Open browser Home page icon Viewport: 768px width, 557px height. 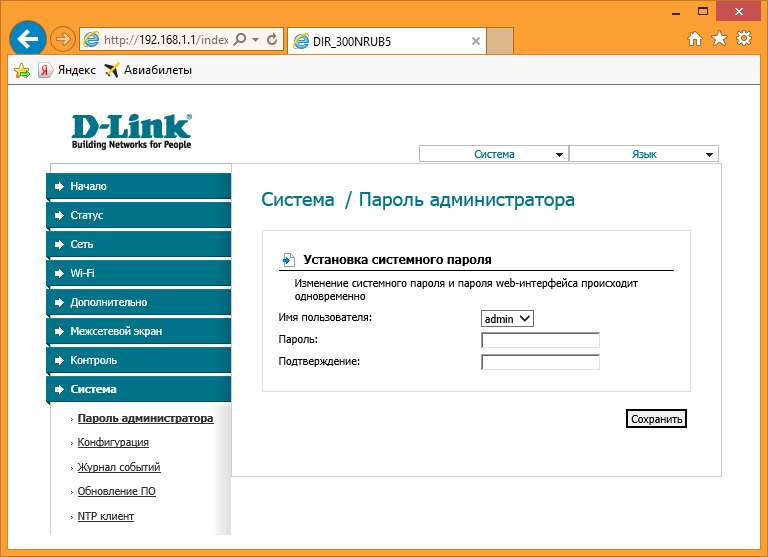(695, 38)
